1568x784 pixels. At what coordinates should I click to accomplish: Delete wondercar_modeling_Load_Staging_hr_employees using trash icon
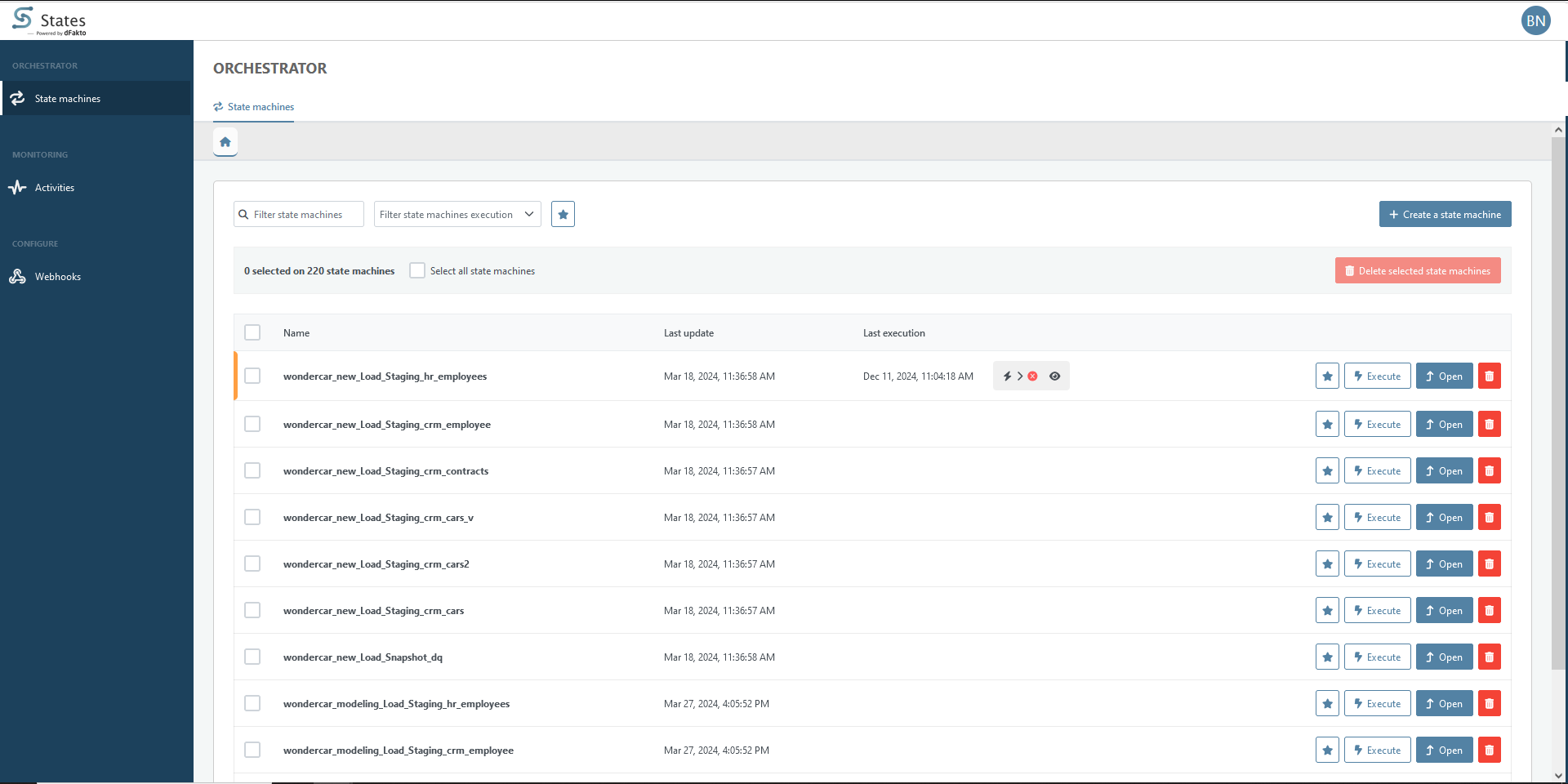pyautogui.click(x=1489, y=704)
